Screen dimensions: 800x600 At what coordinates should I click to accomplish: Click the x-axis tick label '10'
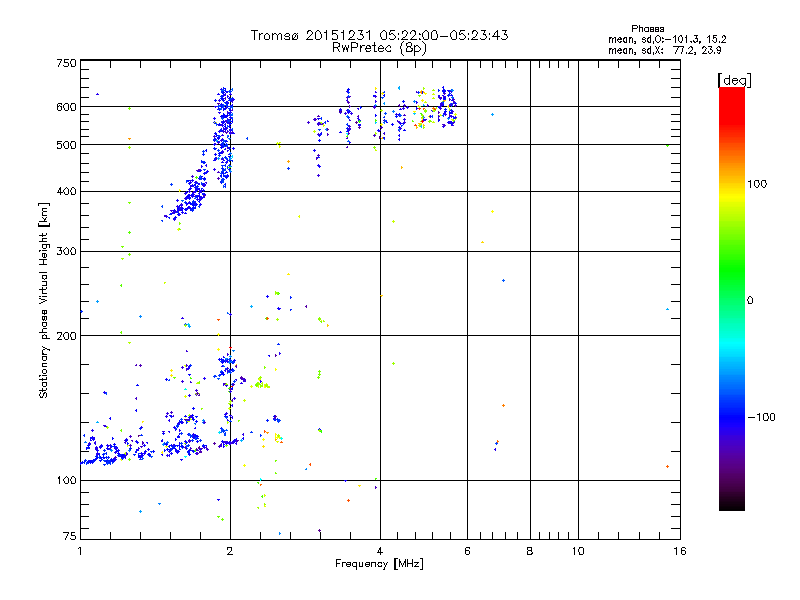coord(578,551)
